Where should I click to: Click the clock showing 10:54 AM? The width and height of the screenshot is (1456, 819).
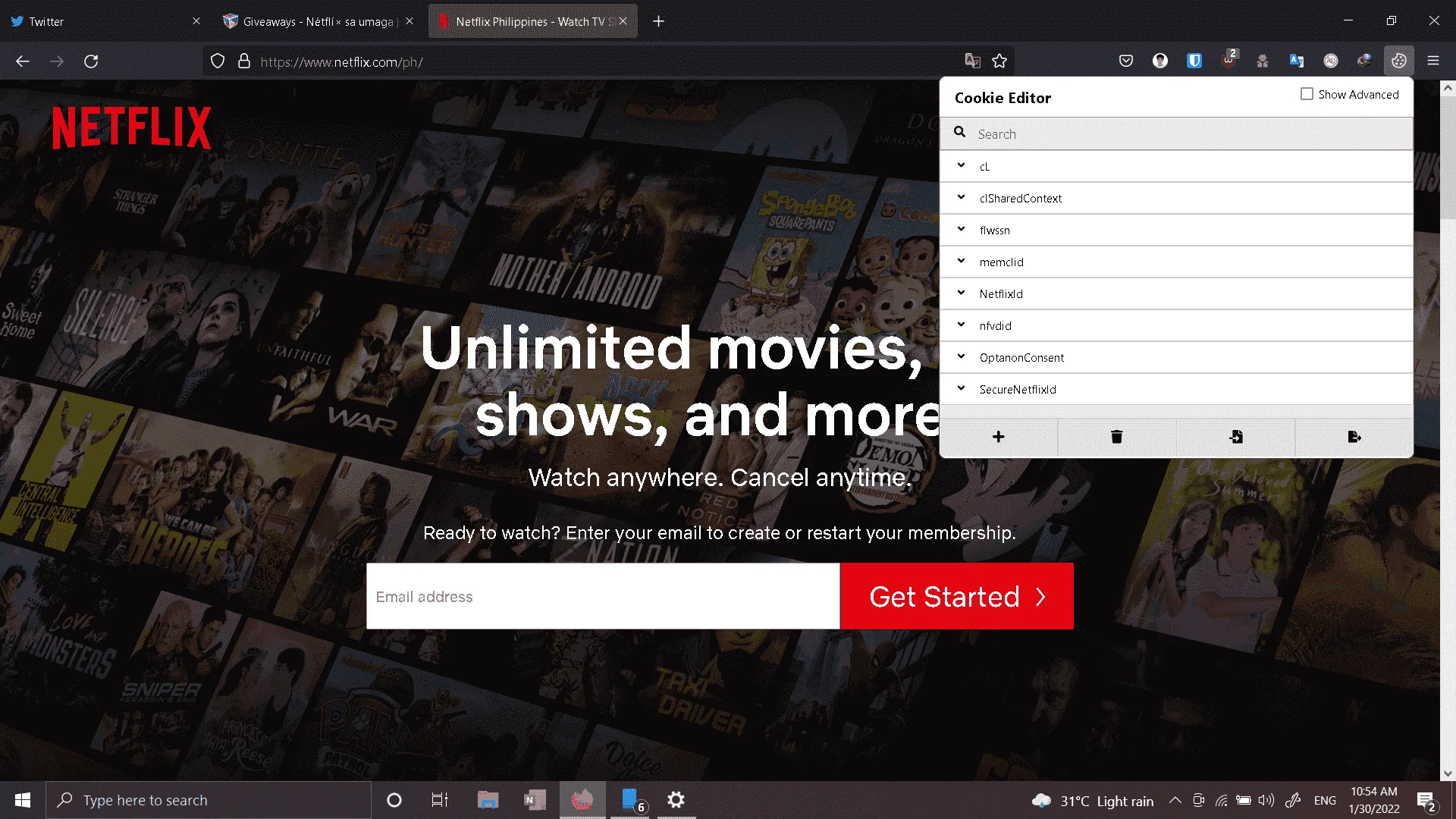(x=1374, y=800)
